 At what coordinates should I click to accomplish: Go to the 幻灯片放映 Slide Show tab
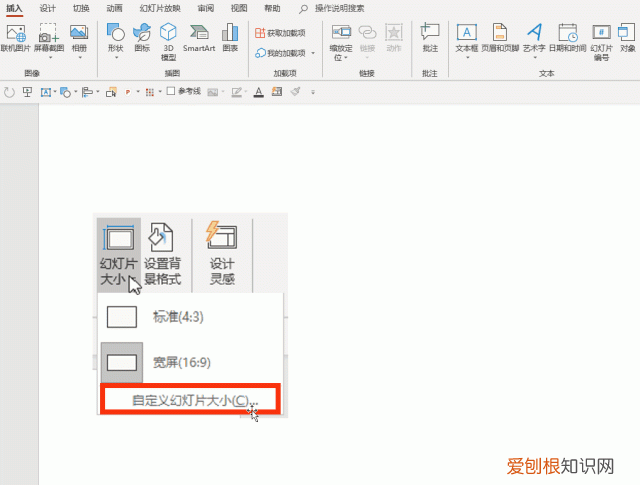(x=160, y=8)
